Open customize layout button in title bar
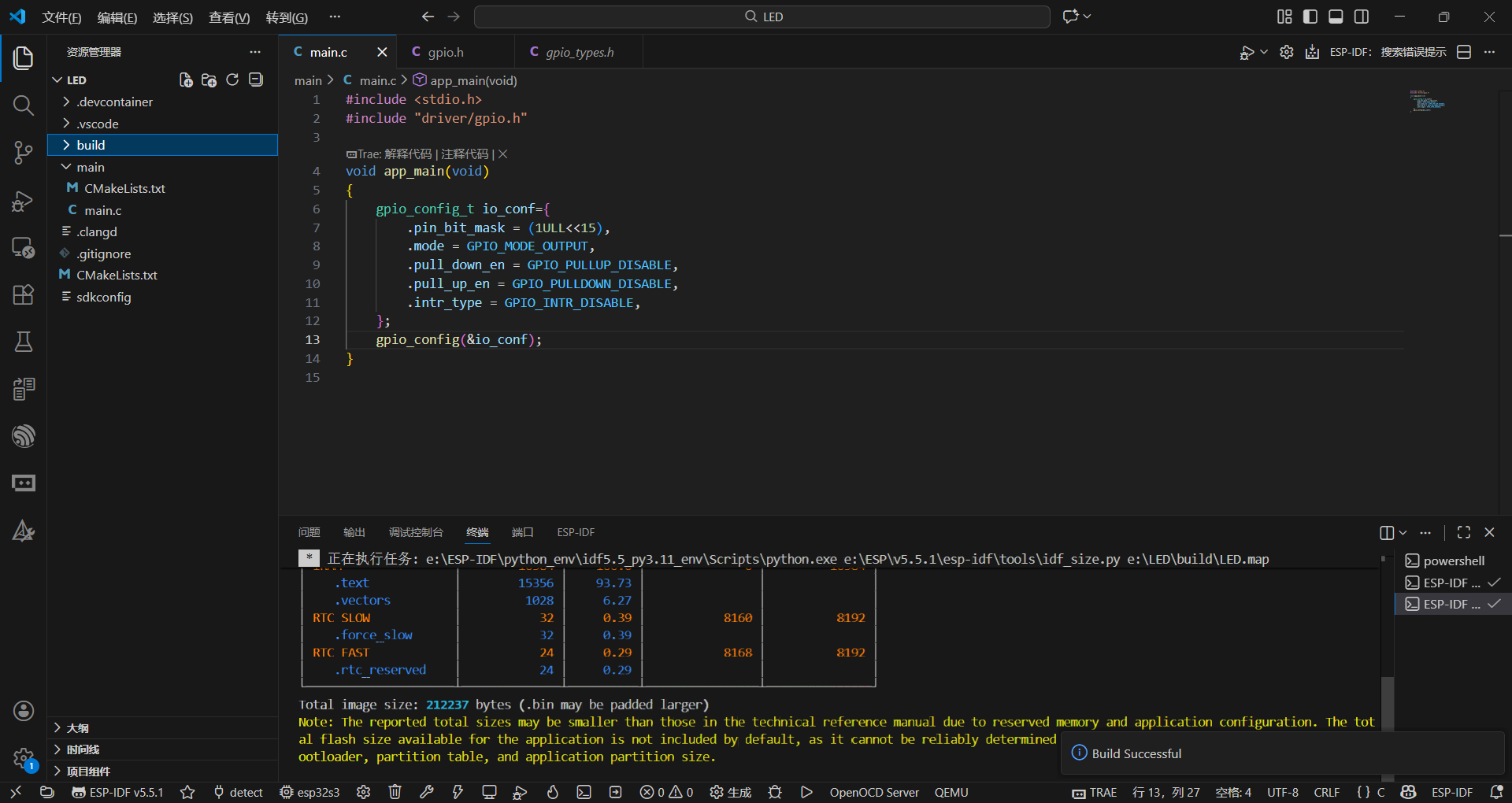Screen dimensions: 1512x803 tap(1284, 17)
